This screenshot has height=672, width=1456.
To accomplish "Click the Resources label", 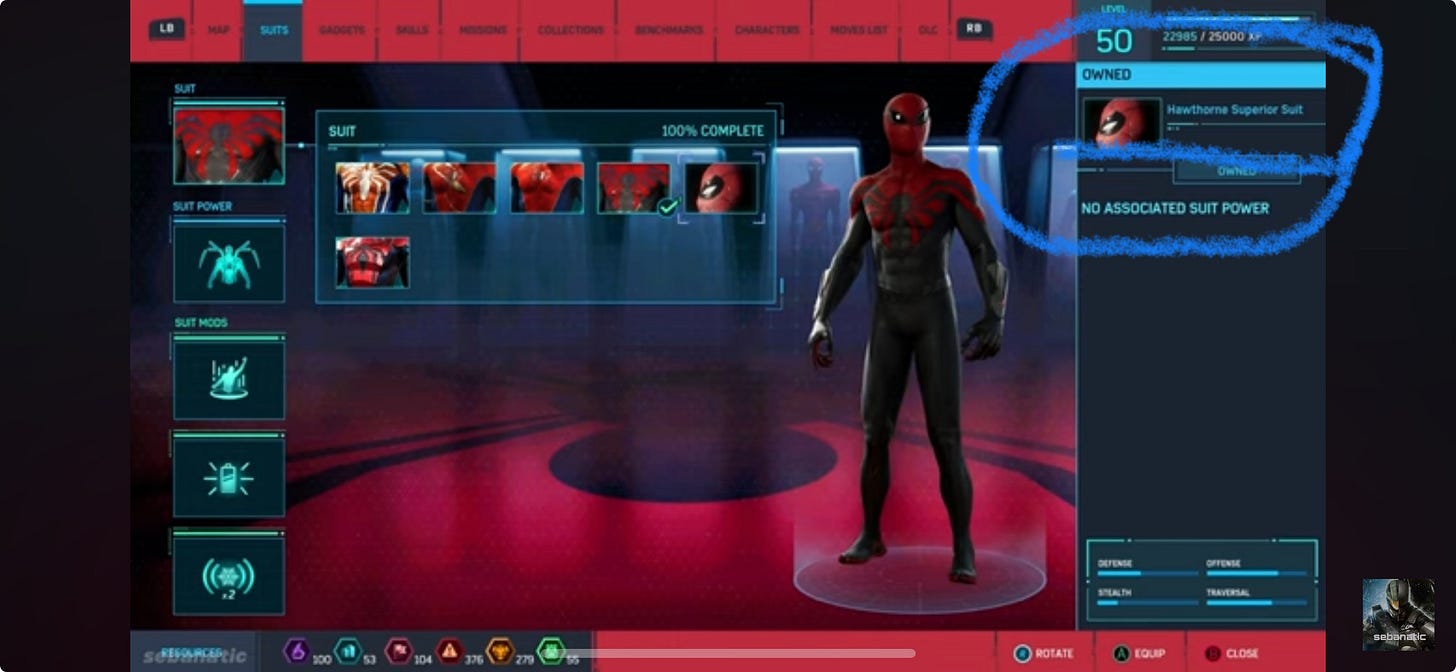I will point(190,653).
